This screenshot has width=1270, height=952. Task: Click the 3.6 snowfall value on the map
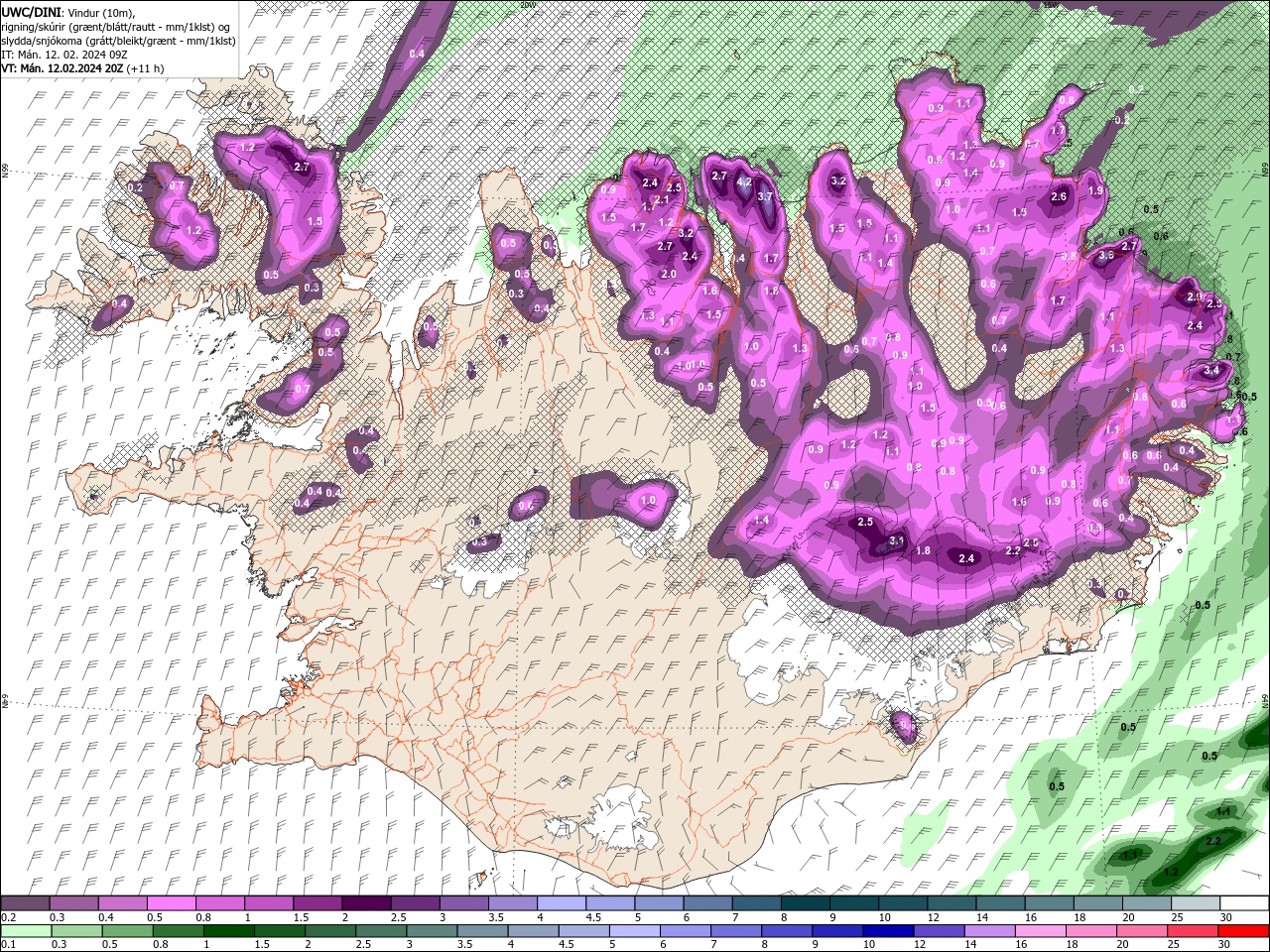1107,255
